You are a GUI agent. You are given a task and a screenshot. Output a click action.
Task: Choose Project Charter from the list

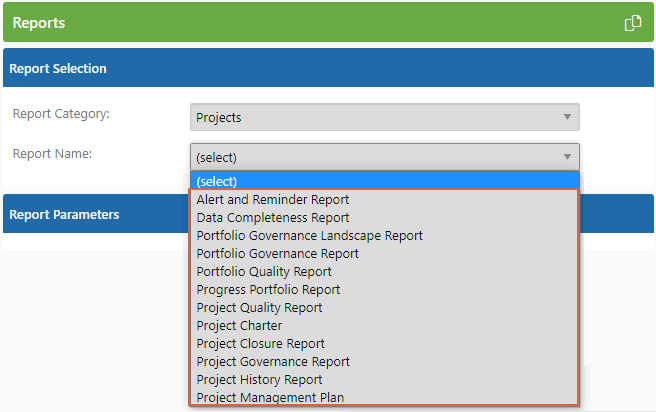(384, 325)
